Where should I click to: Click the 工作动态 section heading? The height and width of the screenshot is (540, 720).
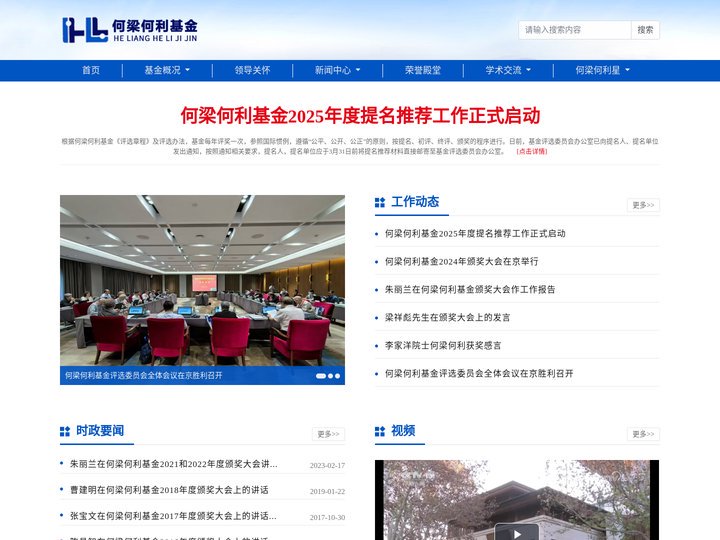[415, 202]
